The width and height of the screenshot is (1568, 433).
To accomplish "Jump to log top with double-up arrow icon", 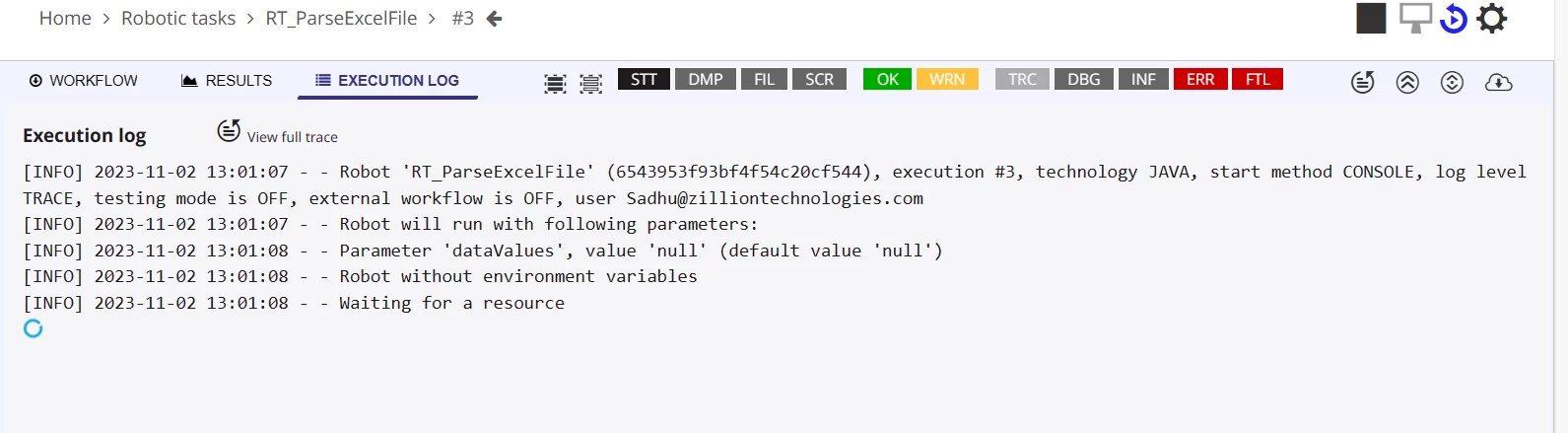I will (1407, 82).
